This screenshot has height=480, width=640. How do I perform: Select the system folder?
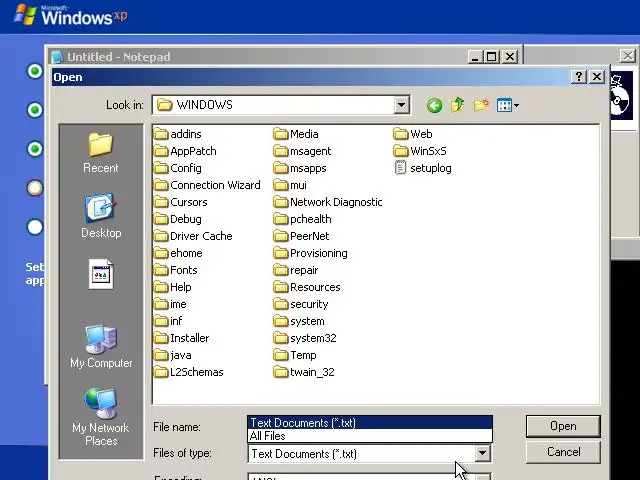(299, 321)
